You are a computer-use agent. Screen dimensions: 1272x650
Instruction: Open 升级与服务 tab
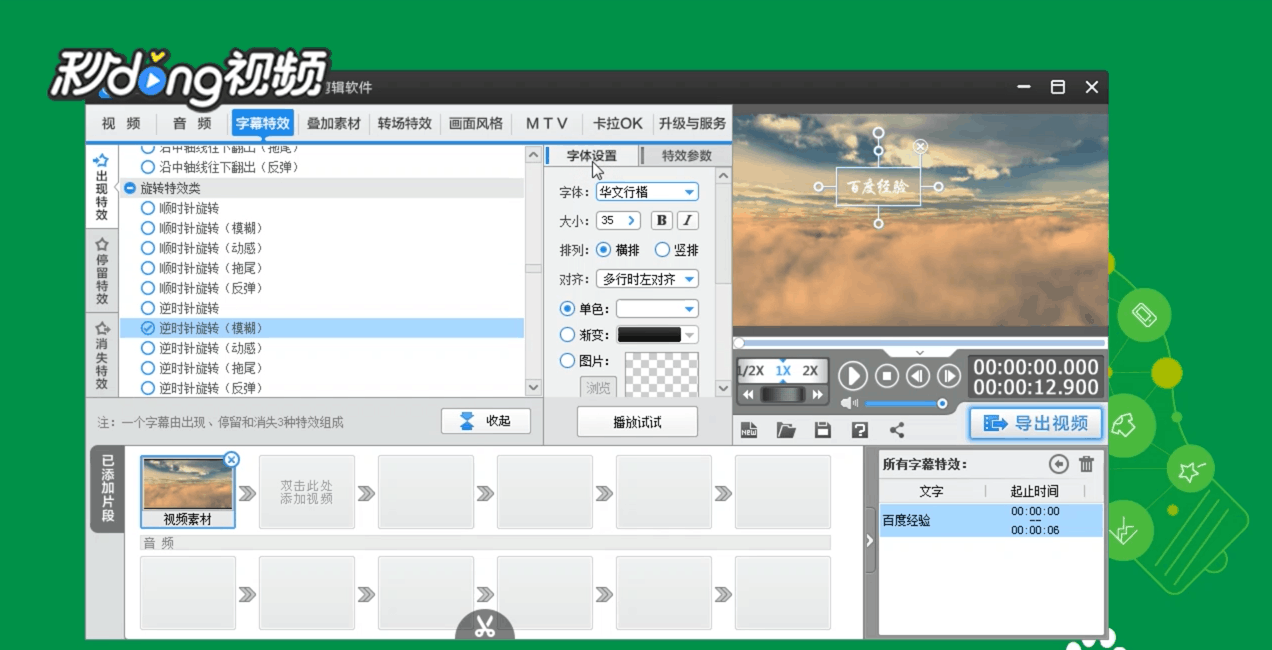pos(692,124)
